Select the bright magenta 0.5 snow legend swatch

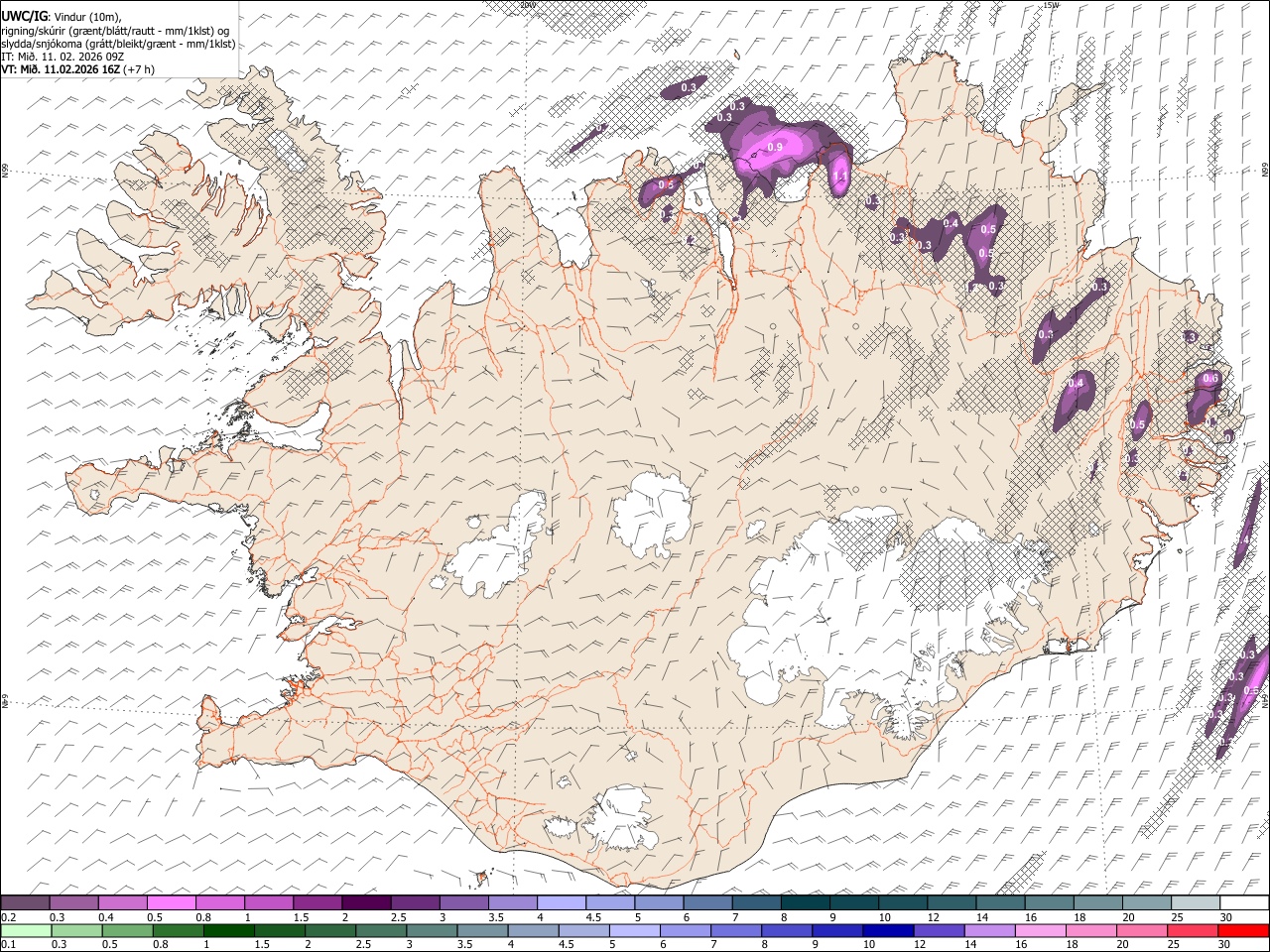pos(172,903)
